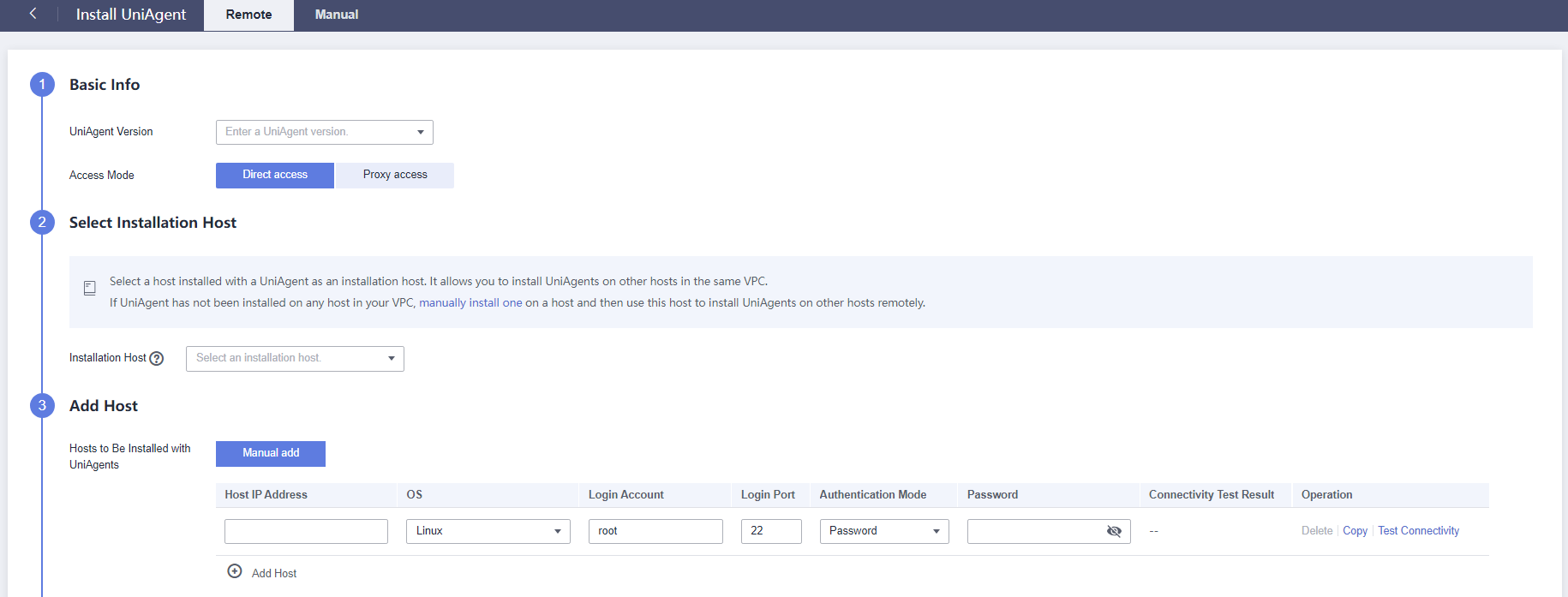Open the OS Linux dropdown
Viewport: 1568px width, 597px height.
tap(488, 531)
